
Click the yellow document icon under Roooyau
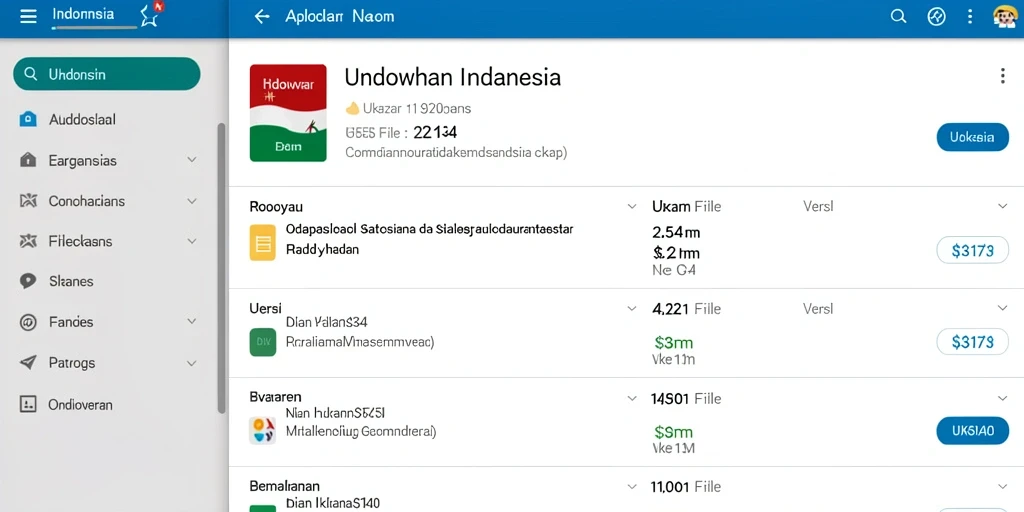(x=263, y=242)
